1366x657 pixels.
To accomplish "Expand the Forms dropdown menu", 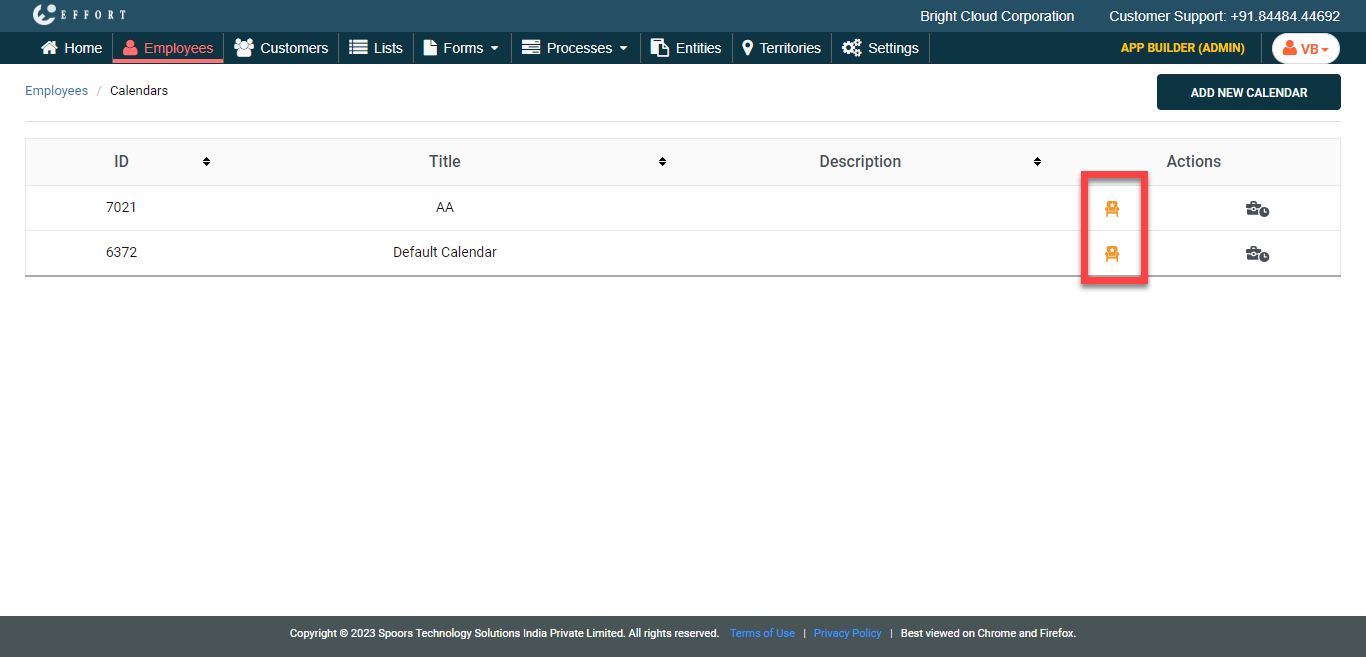I will pyautogui.click(x=461, y=48).
